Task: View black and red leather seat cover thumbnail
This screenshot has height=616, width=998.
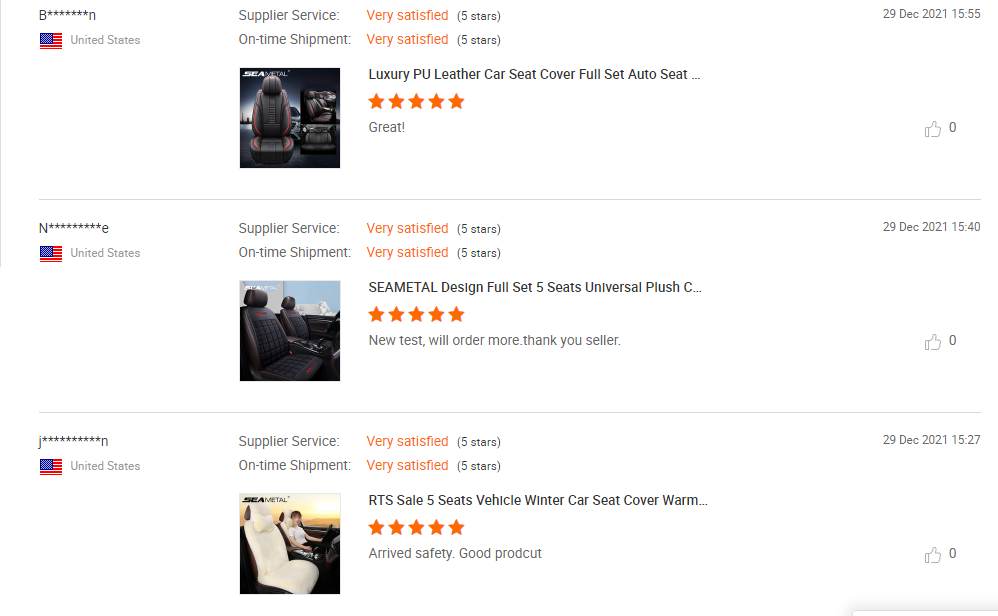Action: (290, 118)
